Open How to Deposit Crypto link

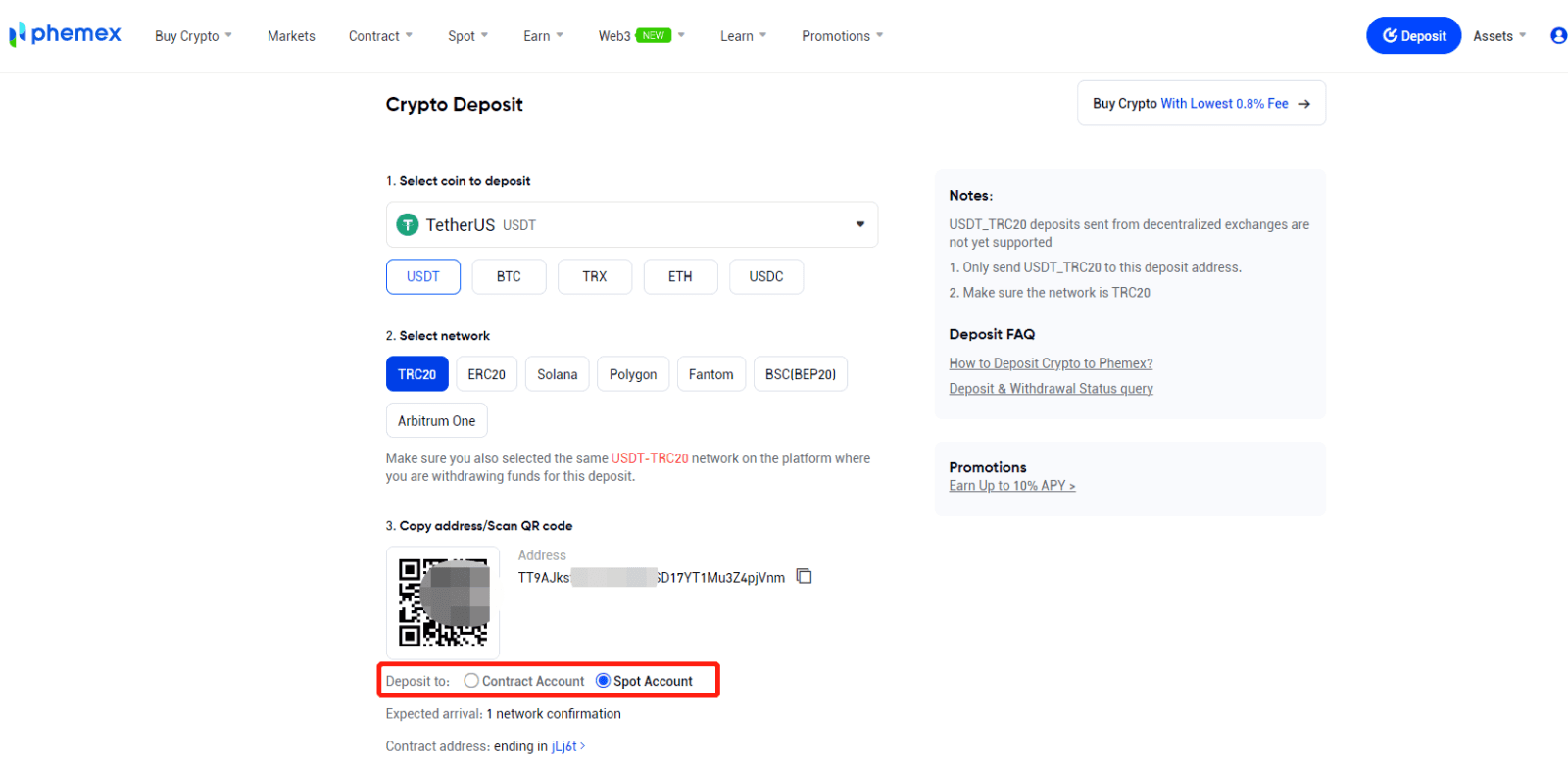tap(1050, 363)
